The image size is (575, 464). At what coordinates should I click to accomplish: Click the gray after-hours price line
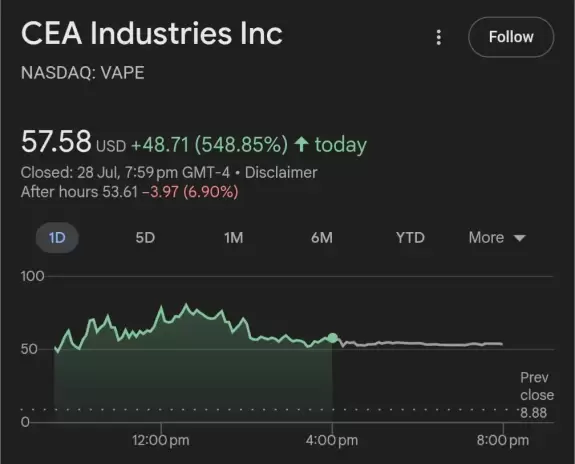tap(418, 344)
